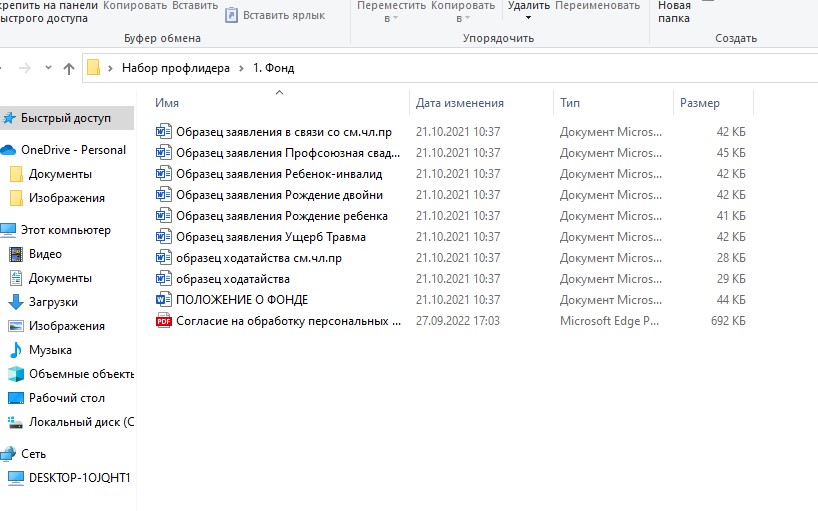The height and width of the screenshot is (511, 818).
Task: Select file Образец заявления Рождение двойни
Action: click(279, 195)
